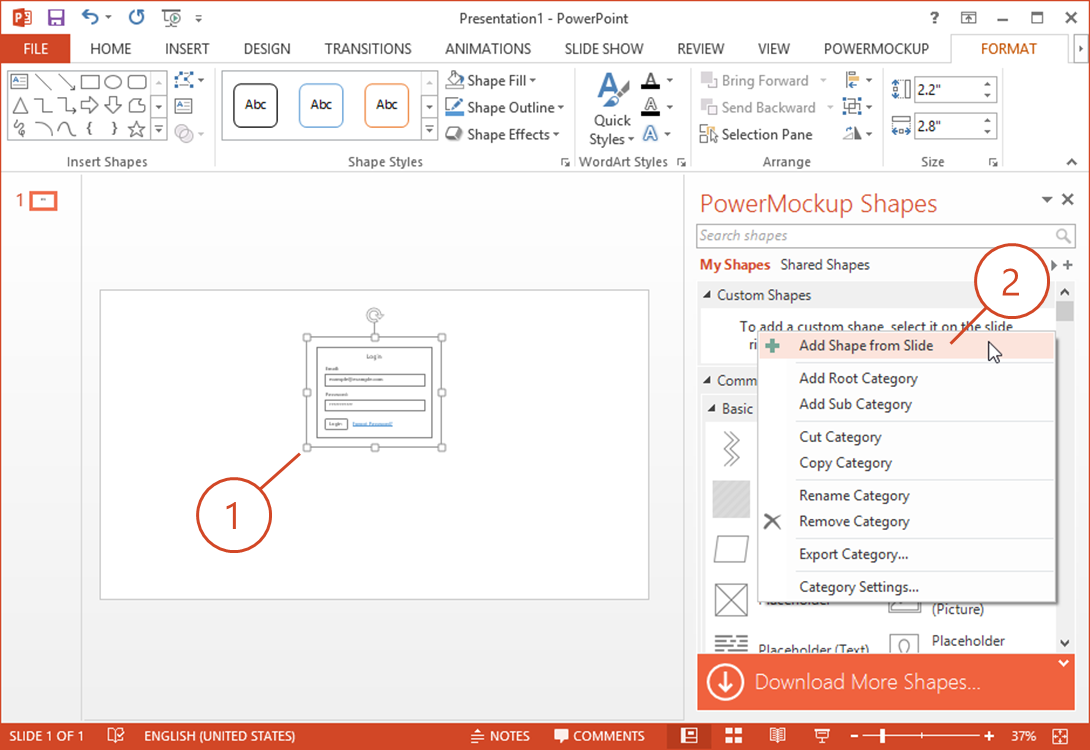Click the zoom out minus button

[854, 735]
